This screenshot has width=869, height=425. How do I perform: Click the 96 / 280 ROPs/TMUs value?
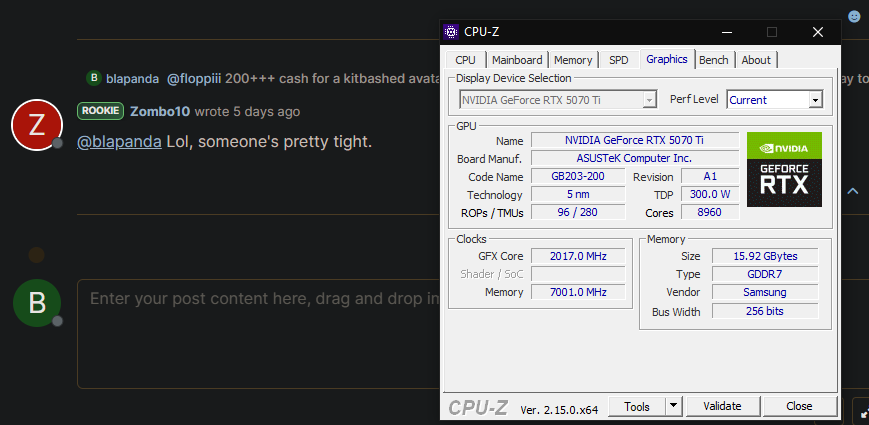click(x=578, y=212)
